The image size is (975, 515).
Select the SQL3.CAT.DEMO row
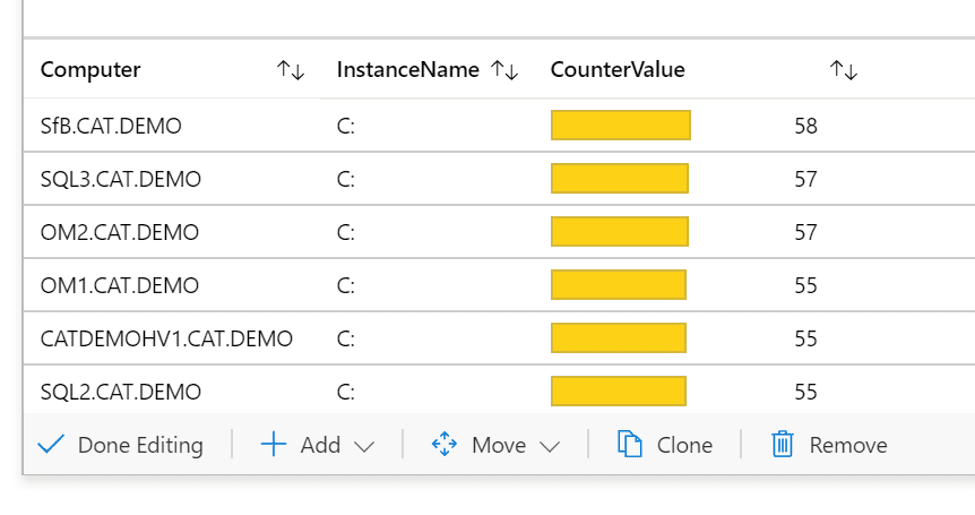click(x=120, y=180)
